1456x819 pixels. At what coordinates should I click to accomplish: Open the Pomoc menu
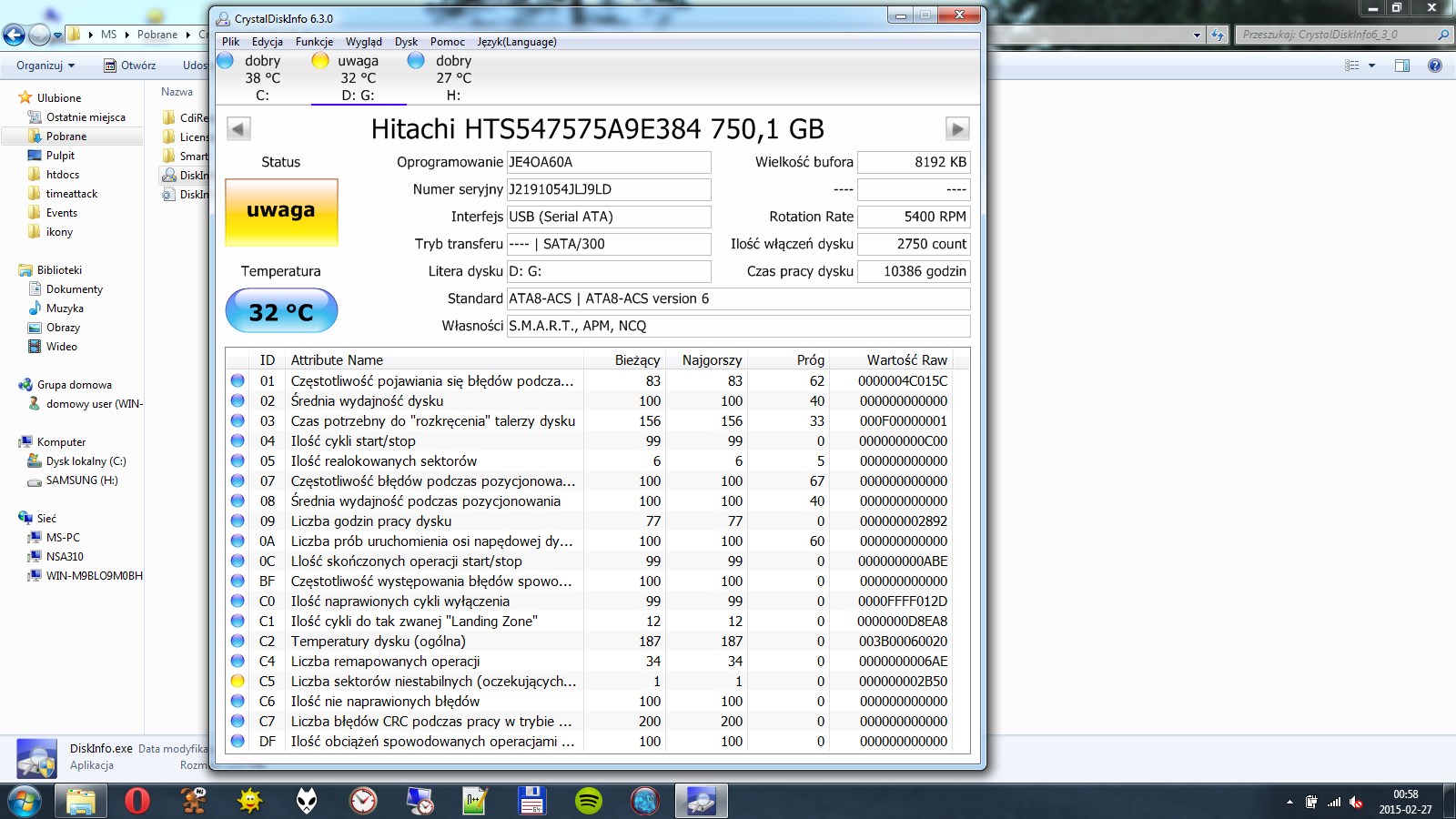[448, 42]
